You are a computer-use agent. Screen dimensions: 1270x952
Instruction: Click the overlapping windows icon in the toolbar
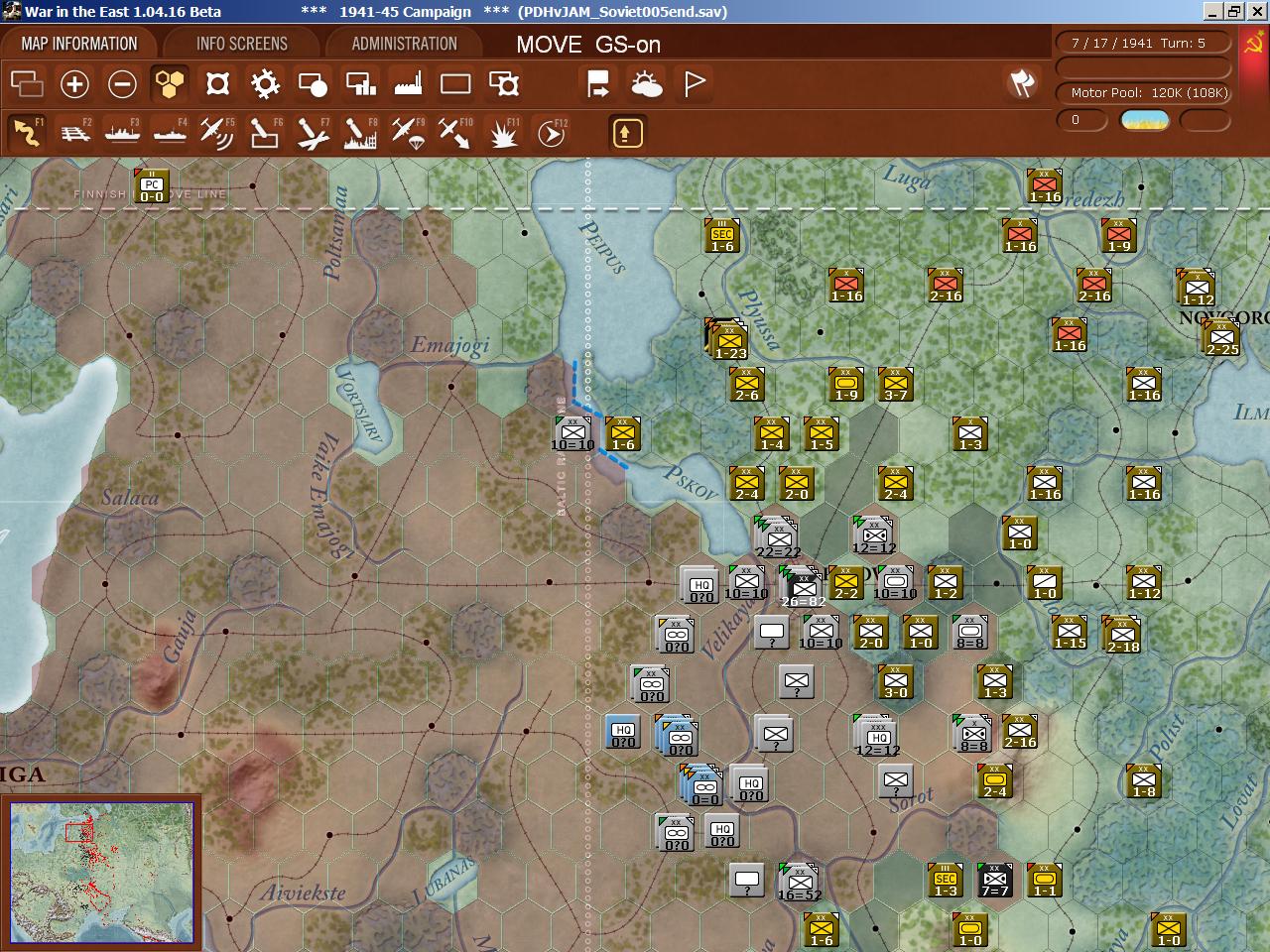click(27, 84)
